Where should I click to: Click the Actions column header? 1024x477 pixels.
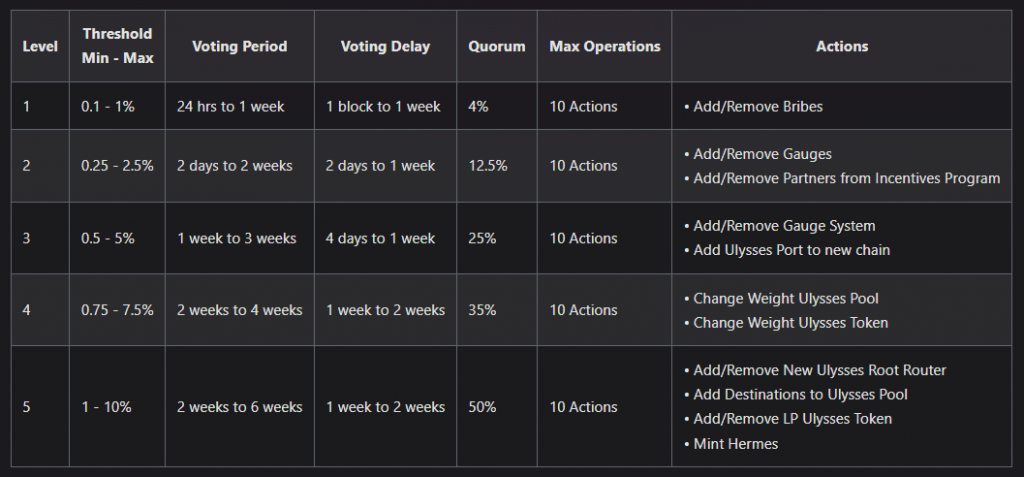pyautogui.click(x=842, y=46)
